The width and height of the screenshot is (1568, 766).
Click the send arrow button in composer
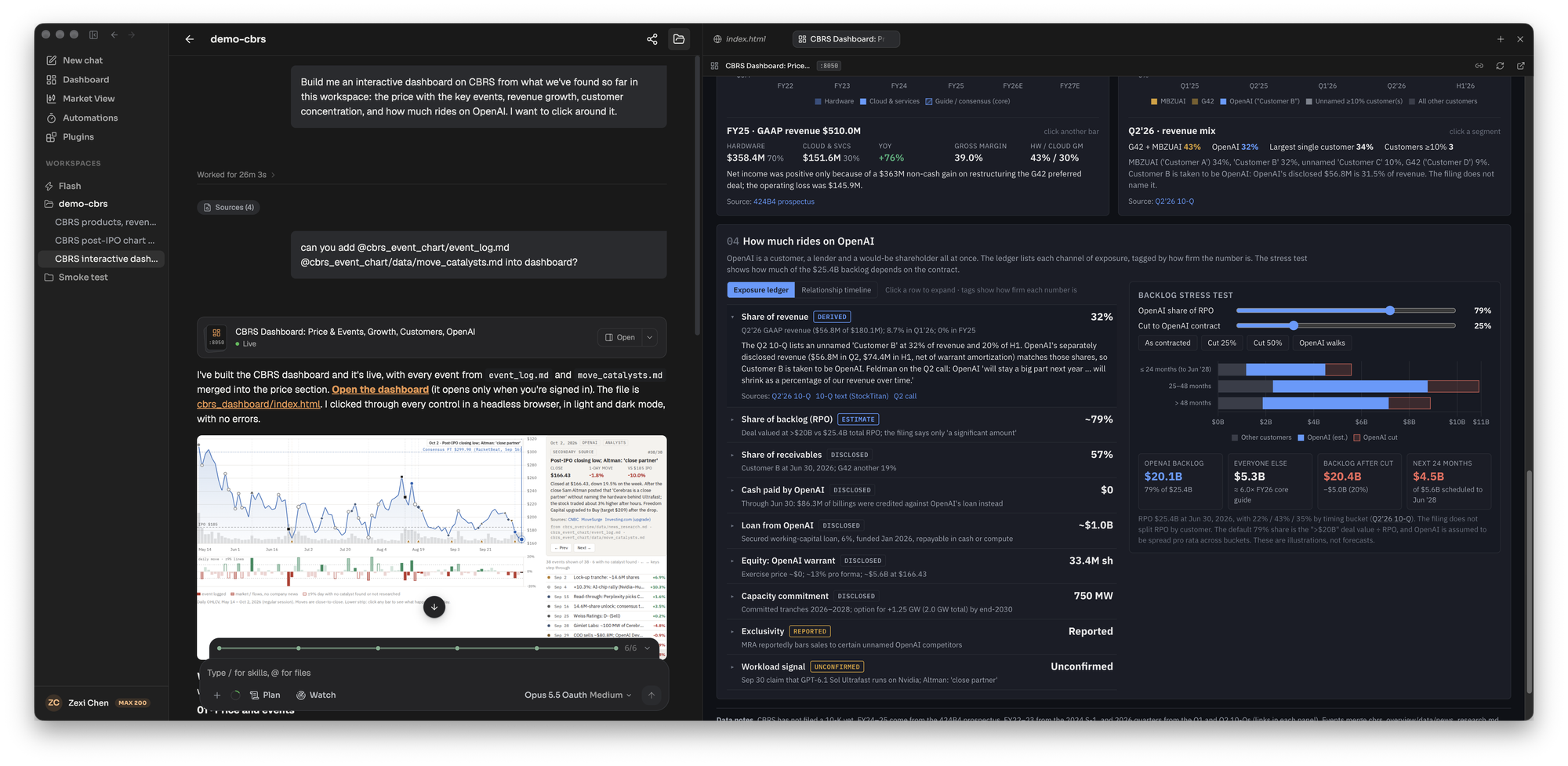651,695
